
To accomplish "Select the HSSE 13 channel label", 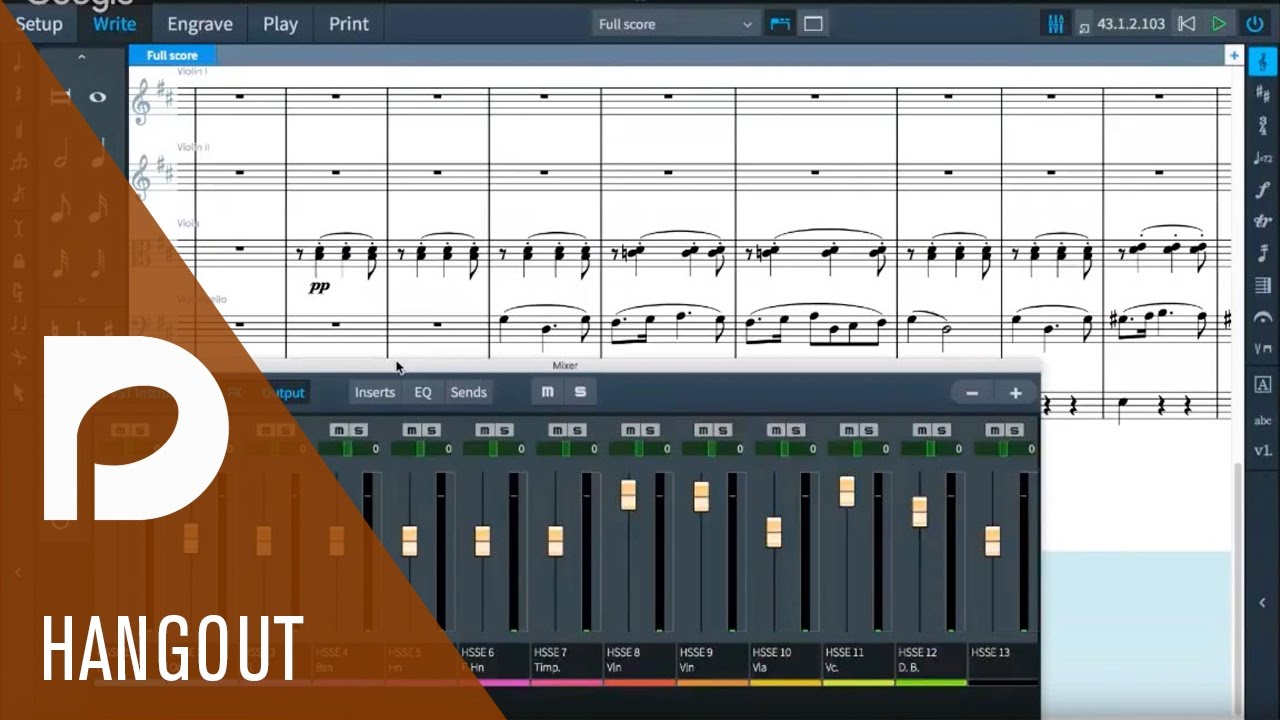I will point(1003,660).
